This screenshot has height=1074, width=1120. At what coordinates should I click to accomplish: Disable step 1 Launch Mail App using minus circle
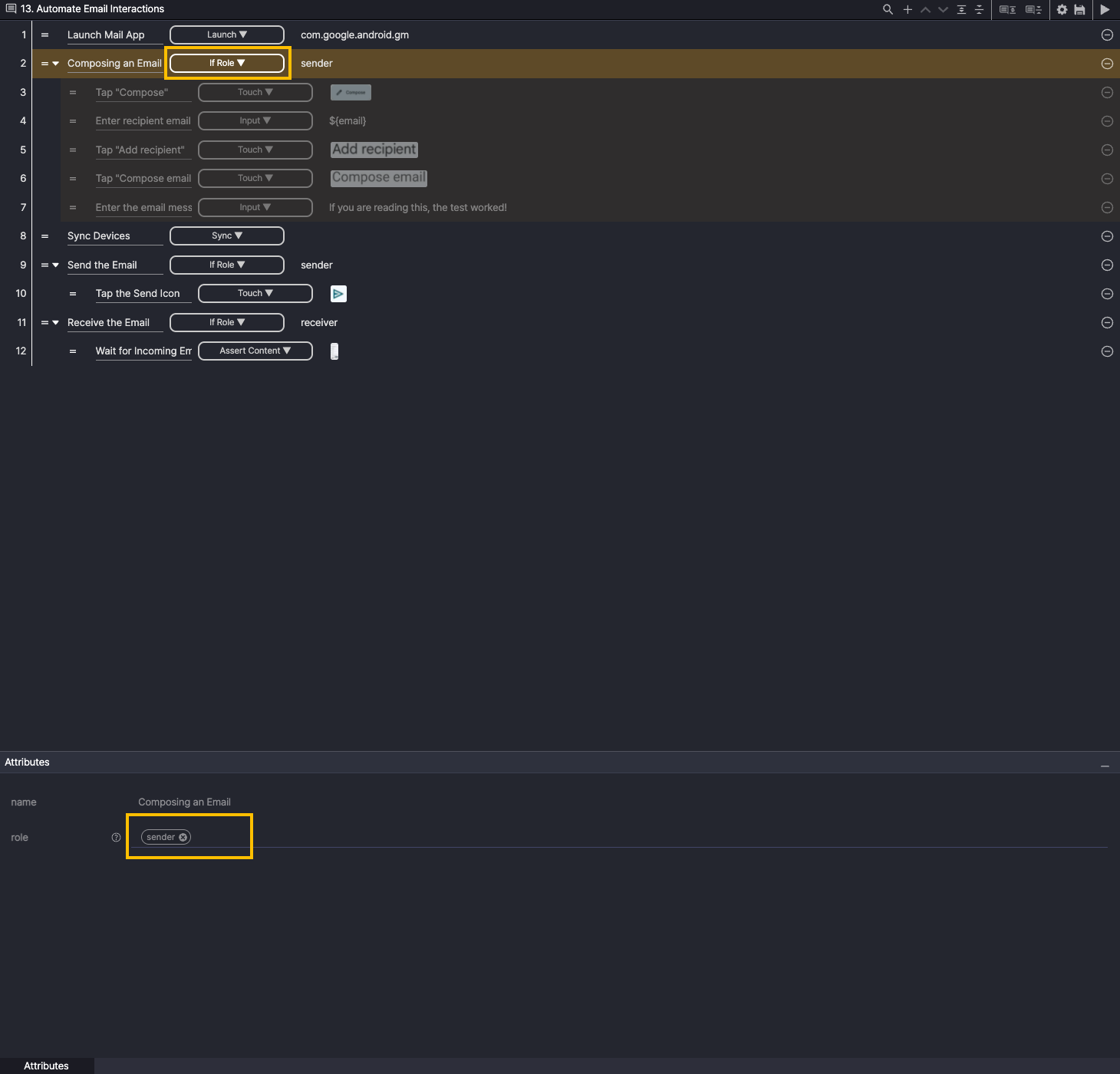coord(1107,35)
